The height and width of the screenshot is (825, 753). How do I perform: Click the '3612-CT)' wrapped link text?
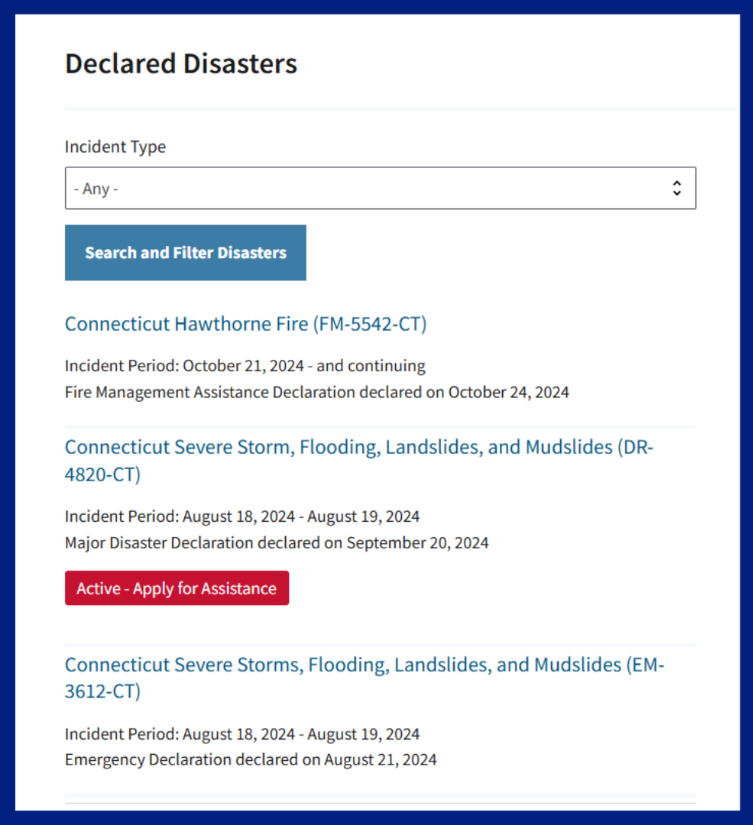click(x=103, y=691)
